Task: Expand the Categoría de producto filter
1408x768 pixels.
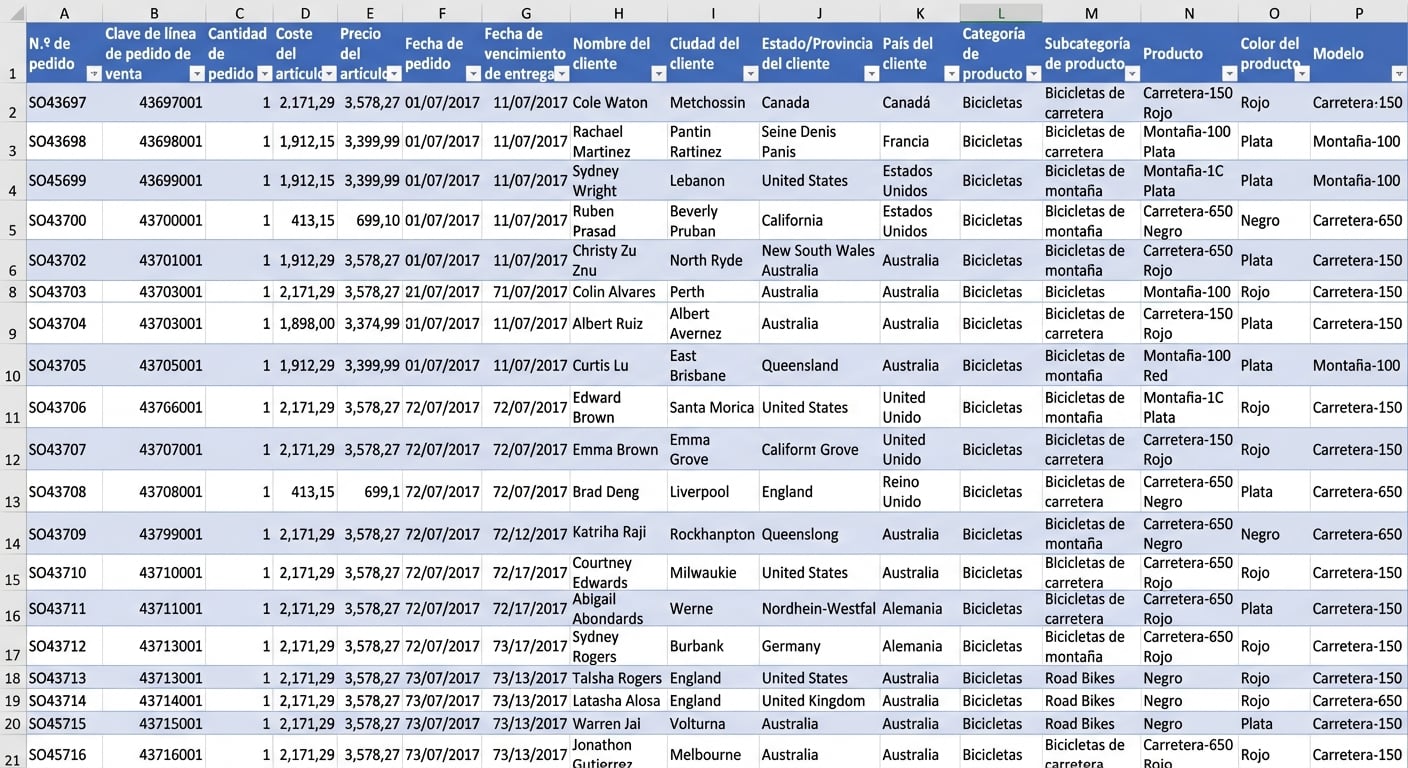Action: click(1033, 74)
